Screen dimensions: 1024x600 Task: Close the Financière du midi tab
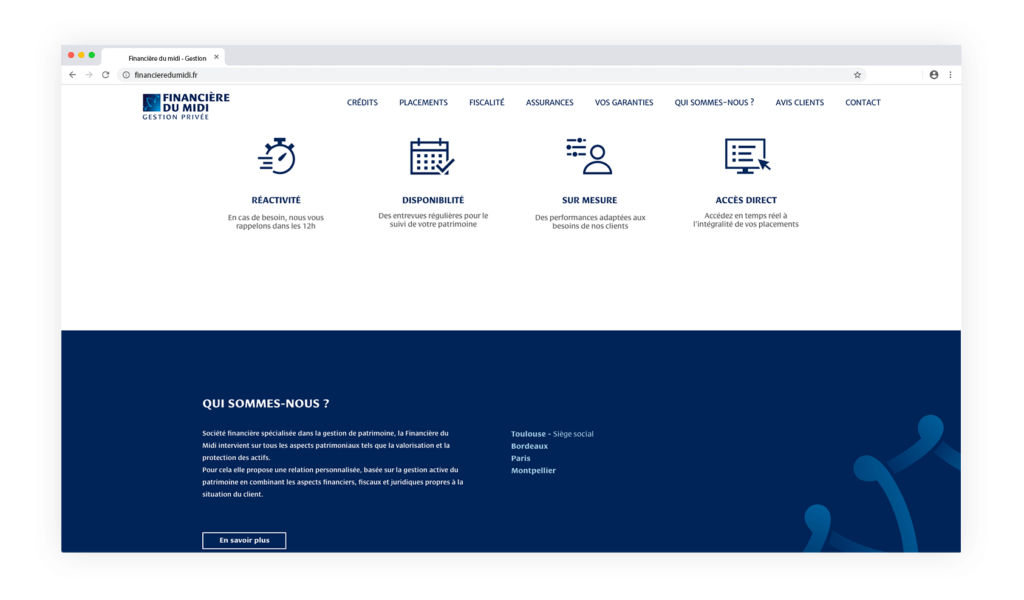(x=216, y=57)
